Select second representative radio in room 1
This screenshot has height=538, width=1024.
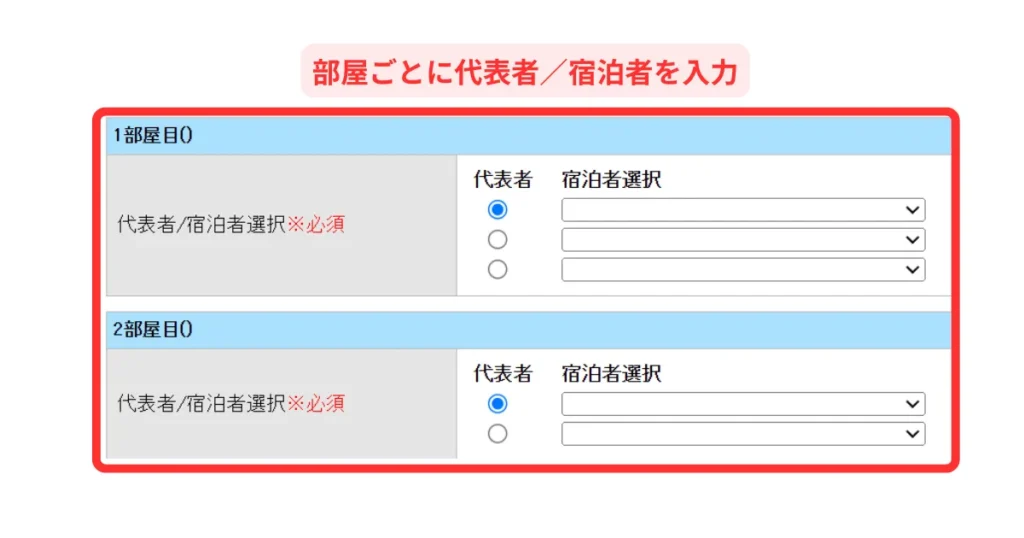click(x=497, y=240)
